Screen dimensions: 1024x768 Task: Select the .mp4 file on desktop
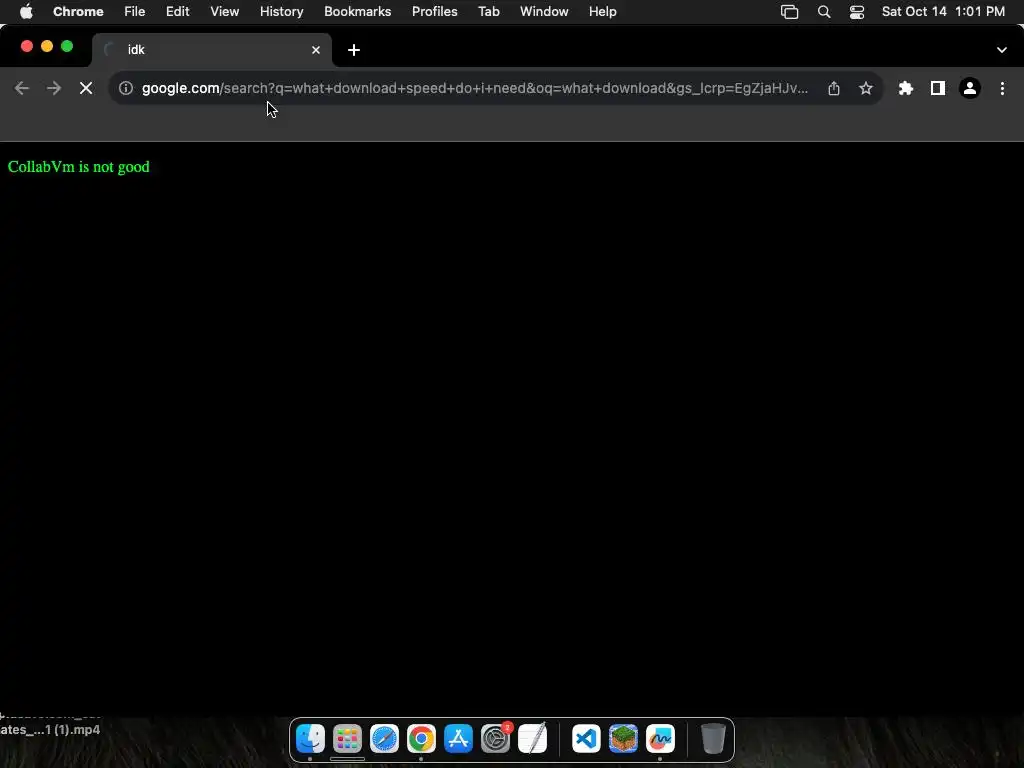(x=50, y=729)
